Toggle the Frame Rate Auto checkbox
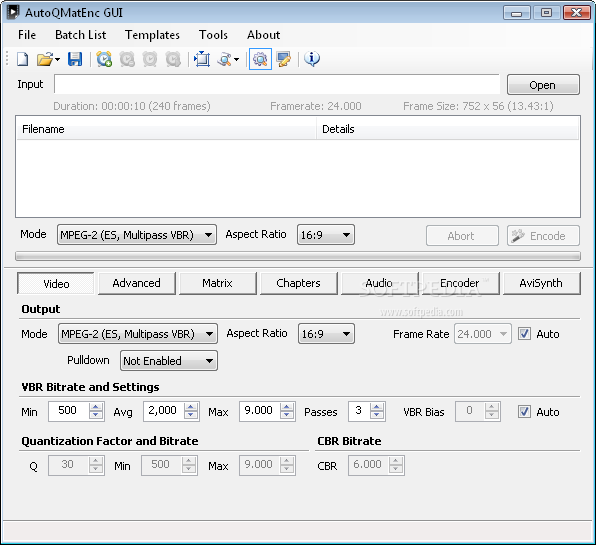 tap(524, 334)
